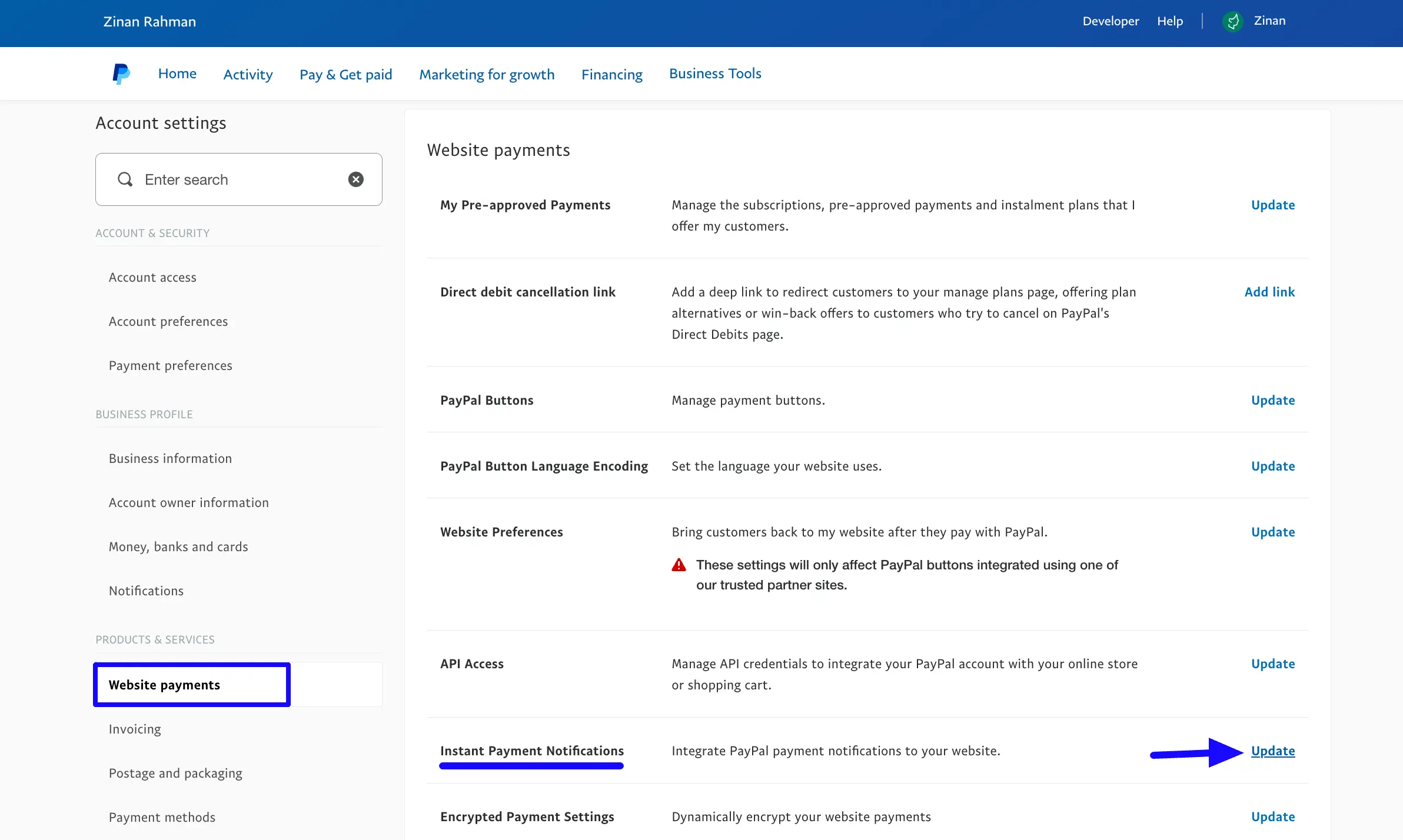This screenshot has width=1403, height=840.
Task: Click PayPal Buttons row label
Action: pyautogui.click(x=487, y=400)
